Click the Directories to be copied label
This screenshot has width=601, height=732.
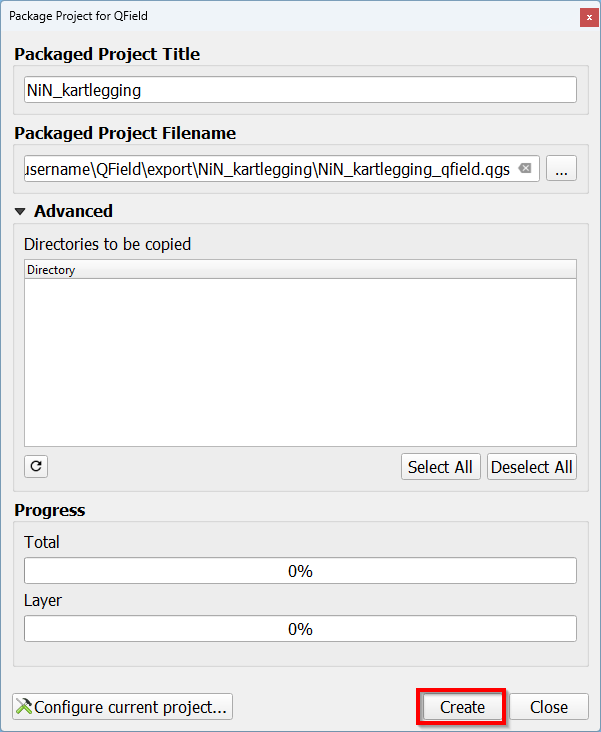coord(107,244)
